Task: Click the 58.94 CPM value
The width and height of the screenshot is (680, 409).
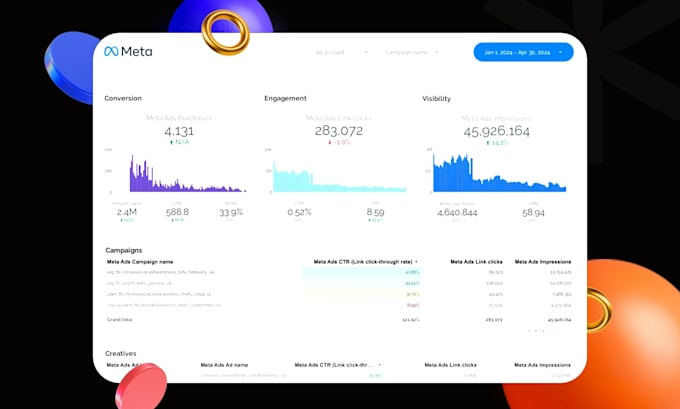Action: click(x=533, y=213)
